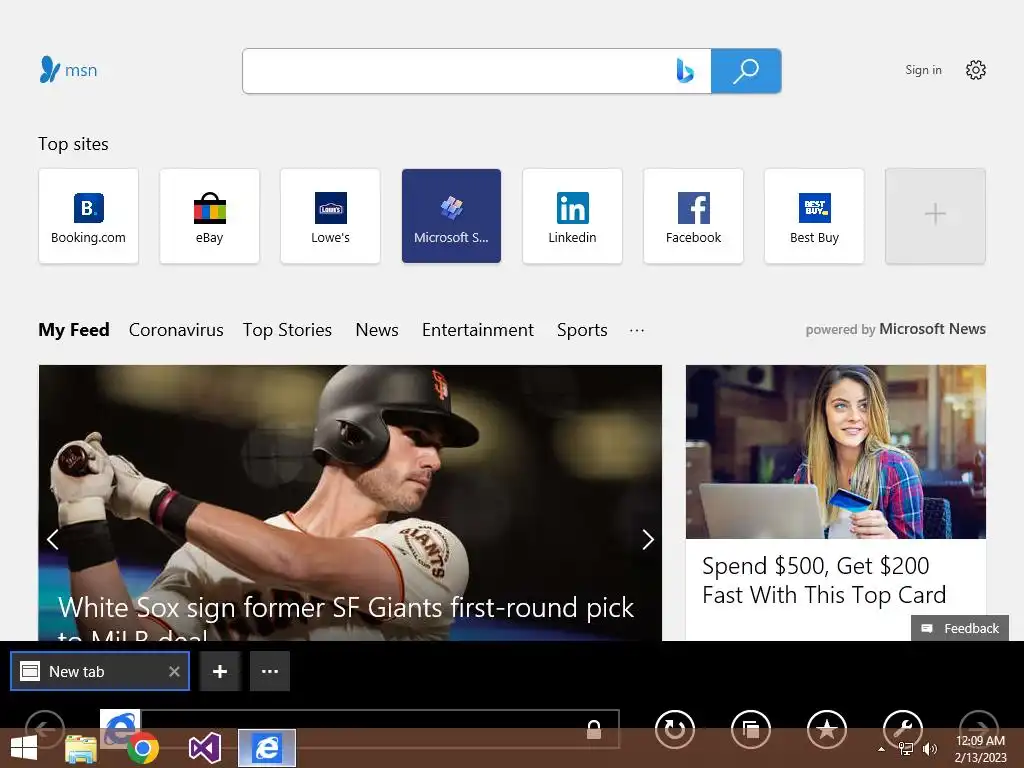The image size is (1024, 768).
Task: Switch to Internet Explorer taskbar button
Action: coord(266,748)
